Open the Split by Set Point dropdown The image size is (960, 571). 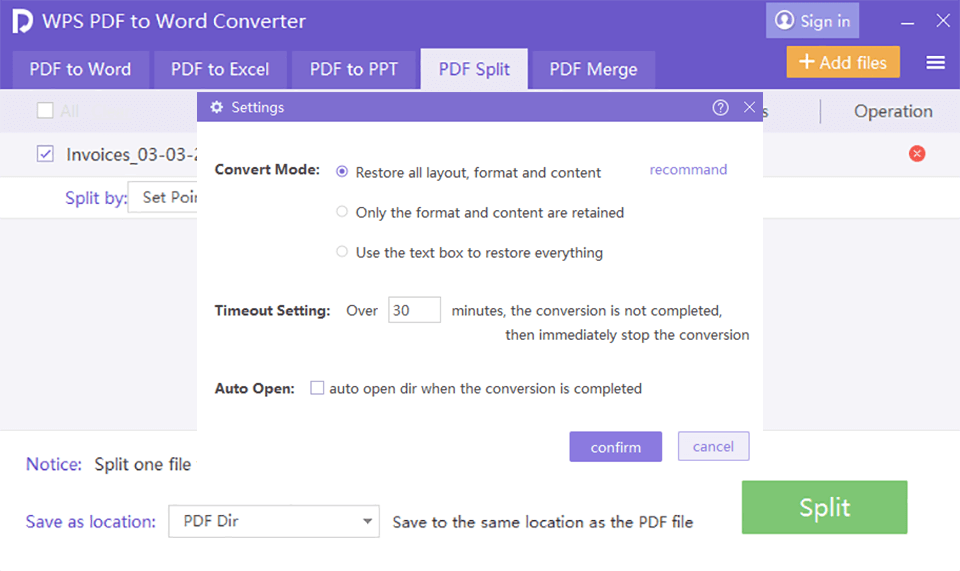(163, 197)
